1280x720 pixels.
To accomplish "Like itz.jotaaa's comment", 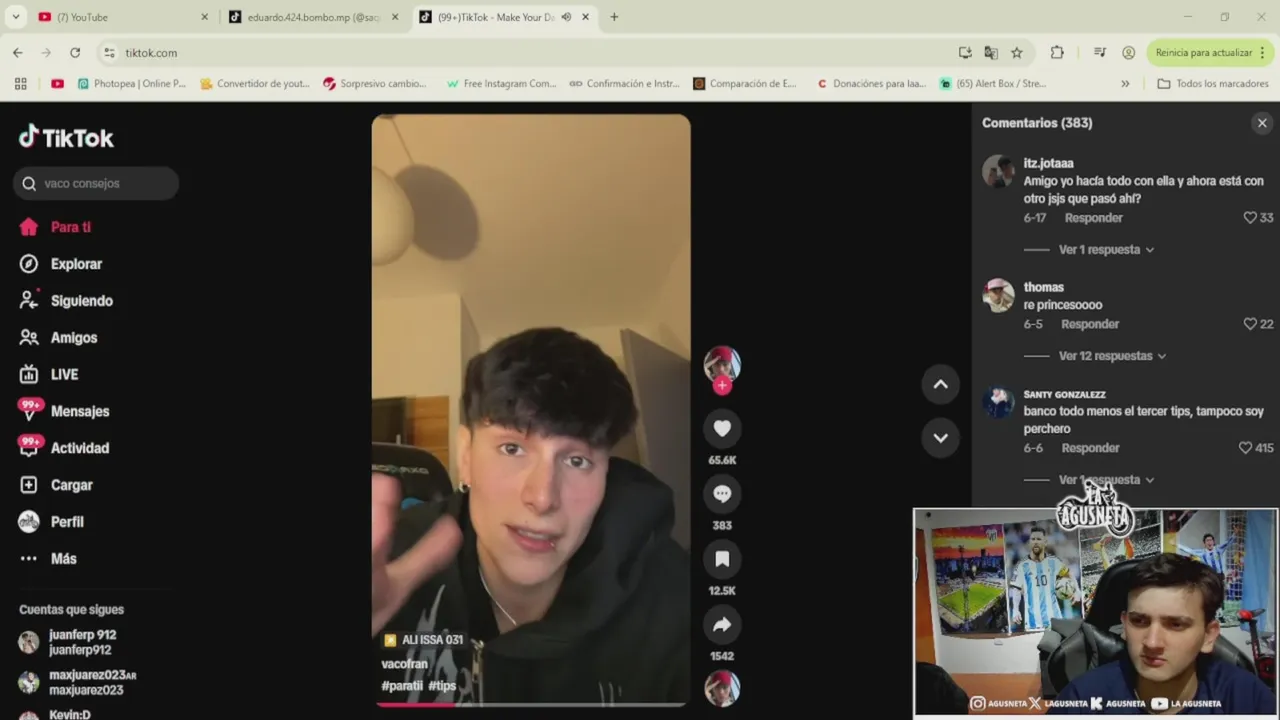I will (x=1249, y=218).
